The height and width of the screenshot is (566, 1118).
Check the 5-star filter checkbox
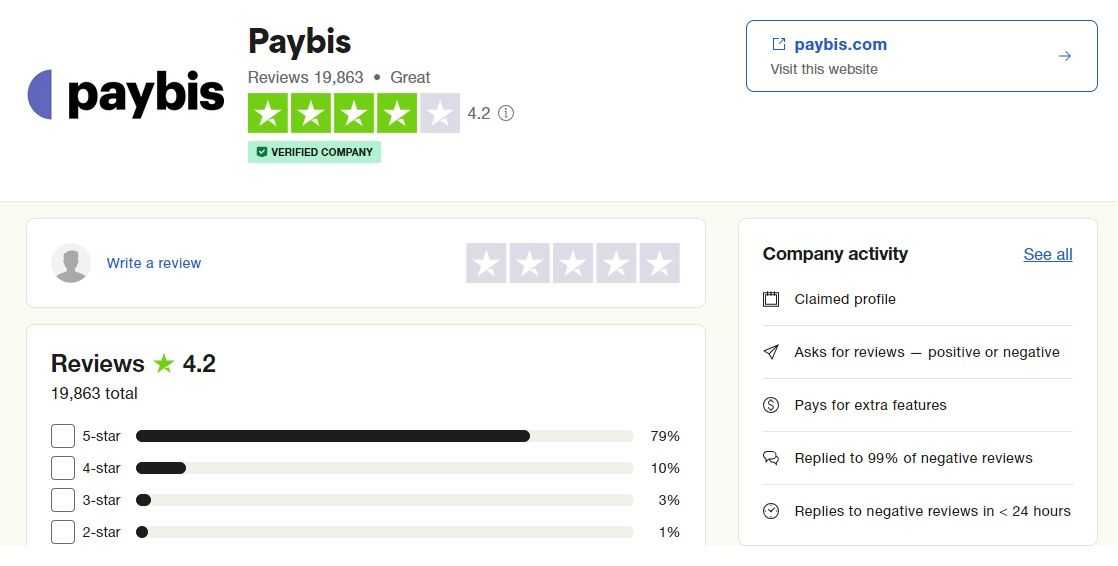coord(63,436)
